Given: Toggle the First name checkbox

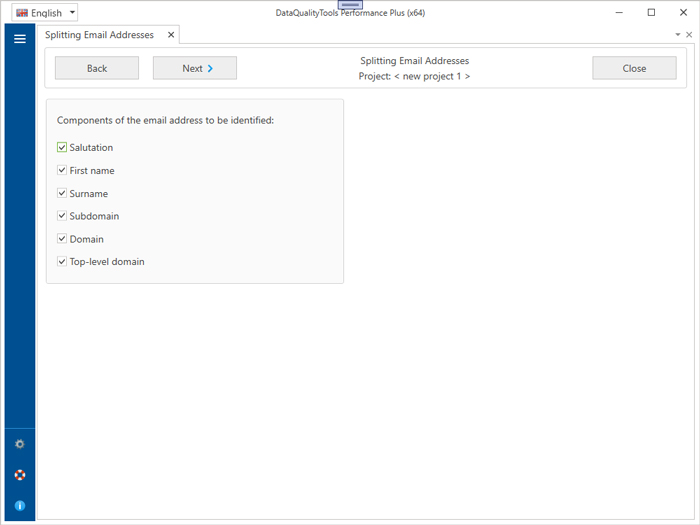Looking at the screenshot, I should pos(62,170).
